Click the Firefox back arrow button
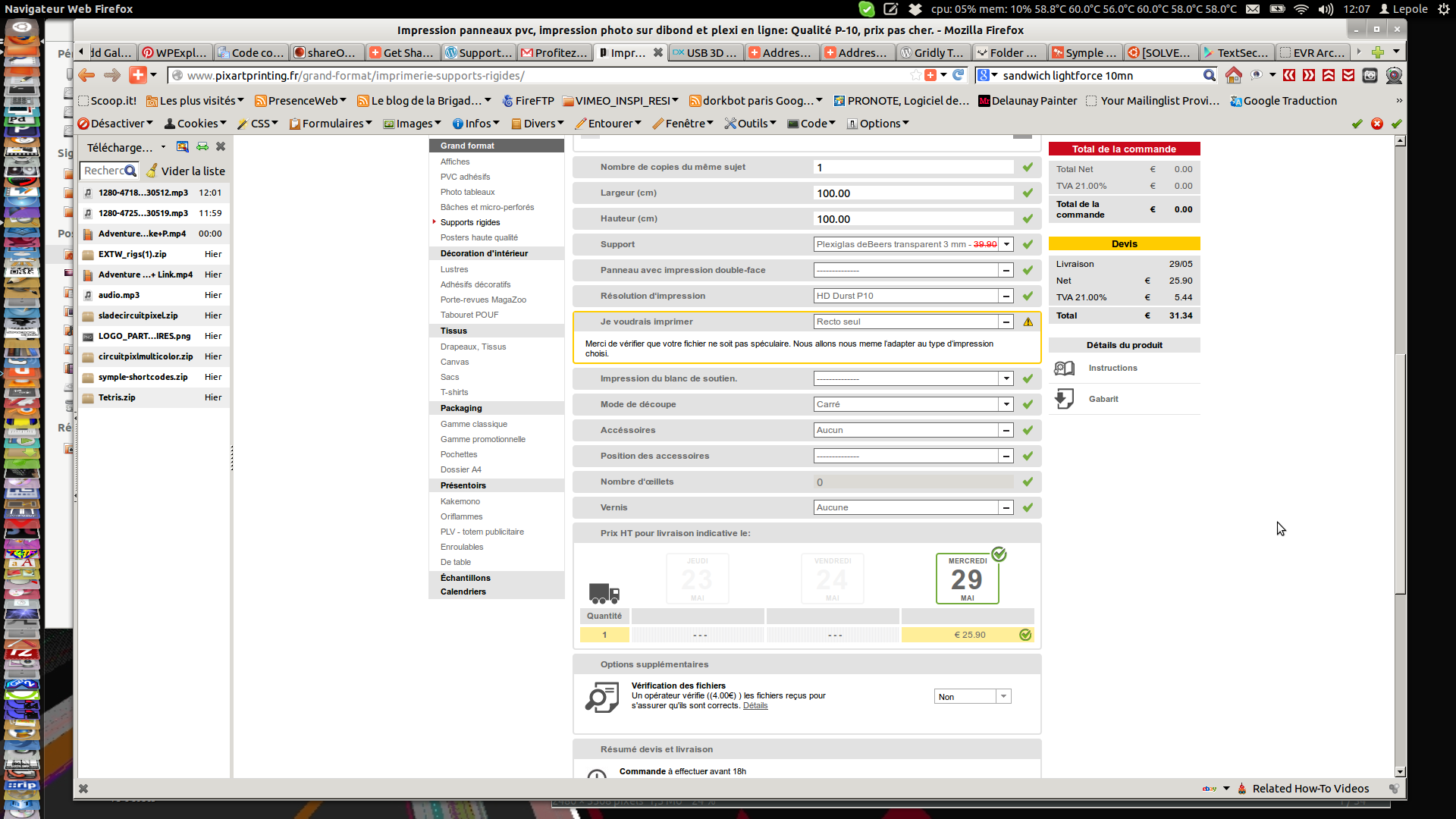The height and width of the screenshot is (819, 1456). coord(86,75)
